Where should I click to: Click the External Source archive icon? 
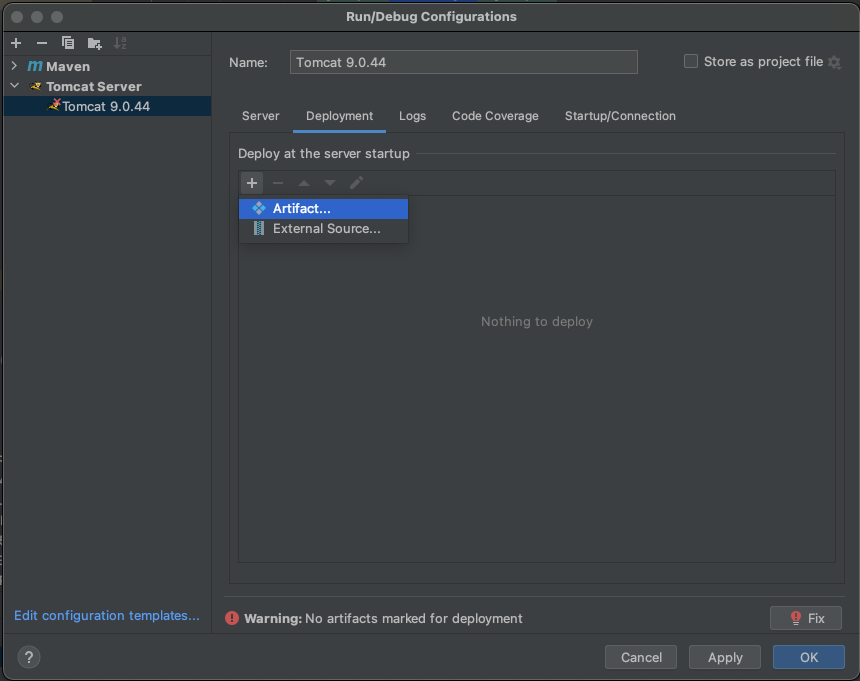(259, 228)
